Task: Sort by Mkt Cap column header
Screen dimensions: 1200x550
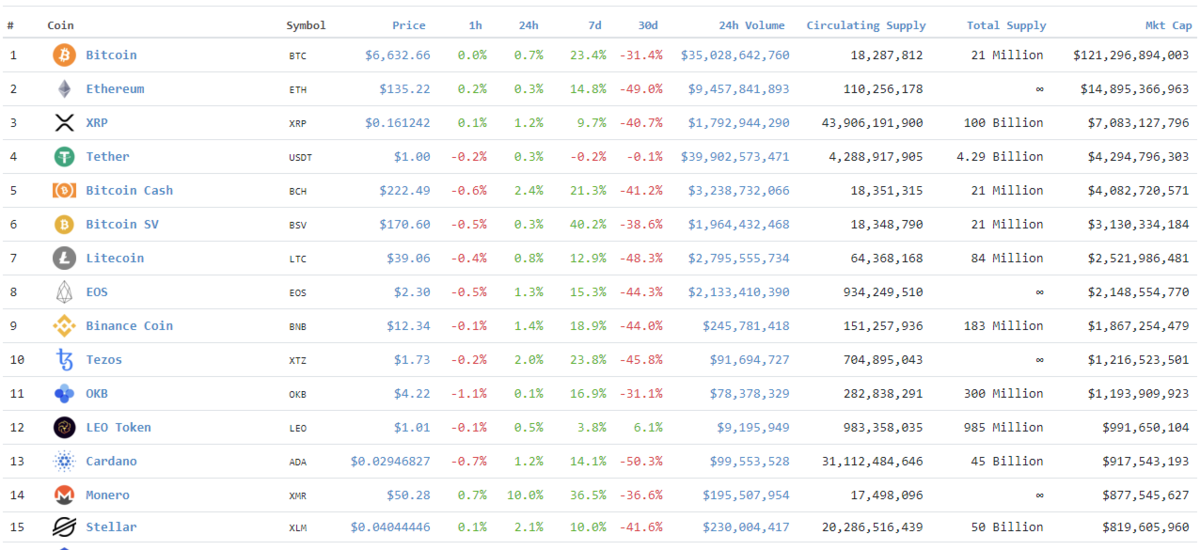Action: [1168, 25]
